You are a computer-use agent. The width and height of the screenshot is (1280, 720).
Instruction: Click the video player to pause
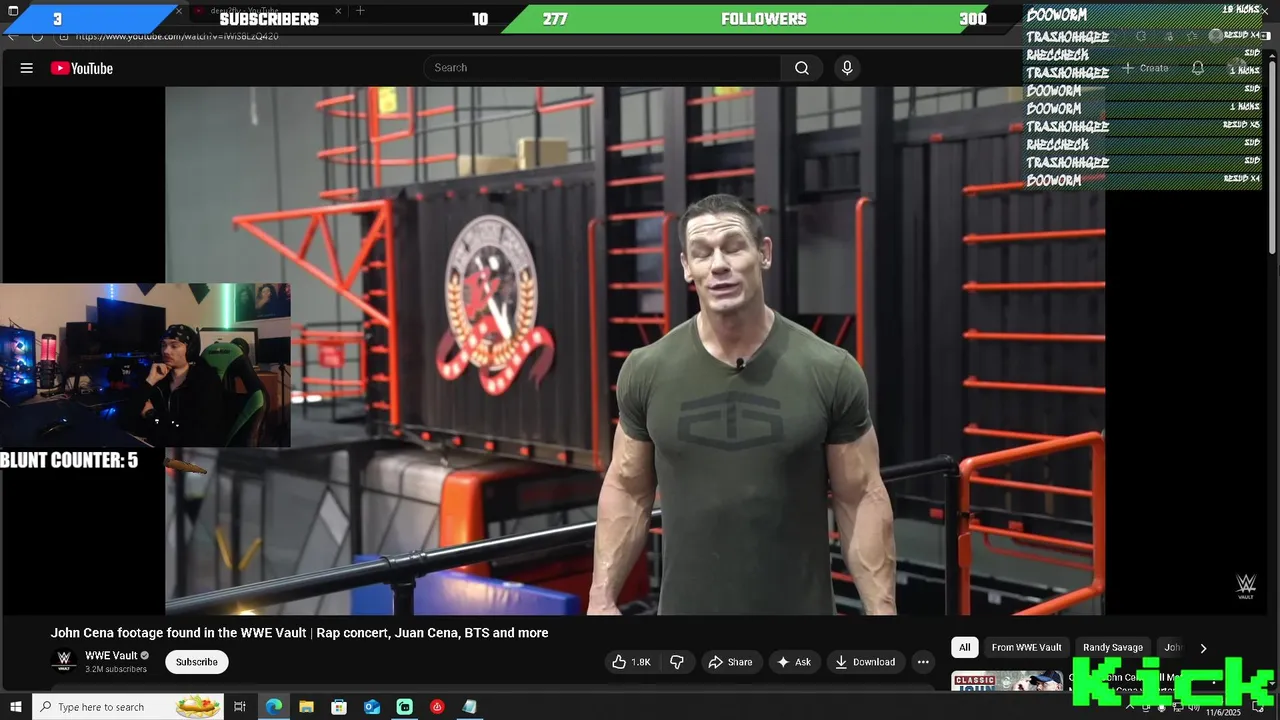pyautogui.click(x=635, y=350)
